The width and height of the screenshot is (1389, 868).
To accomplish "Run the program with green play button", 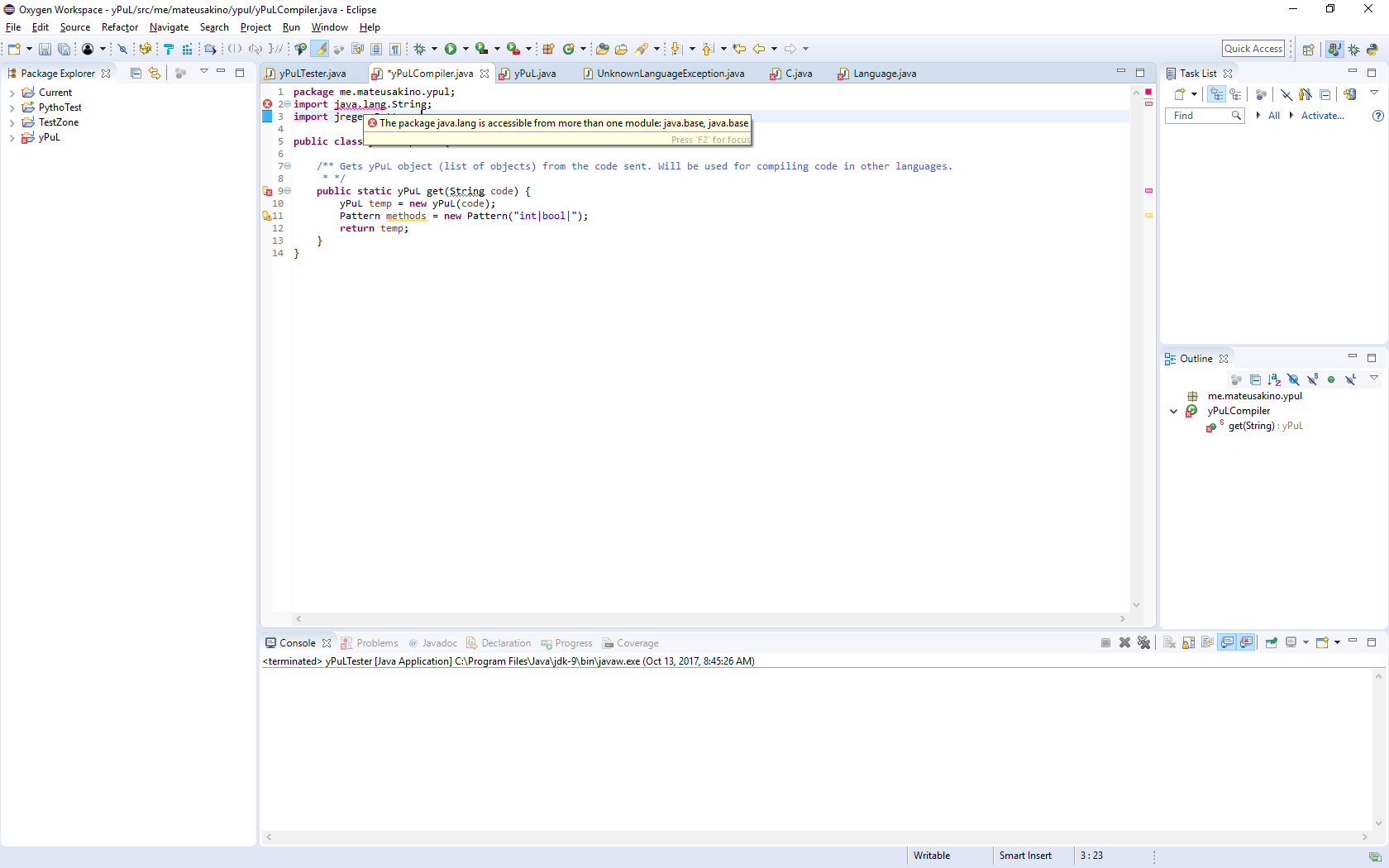I will click(x=451, y=49).
